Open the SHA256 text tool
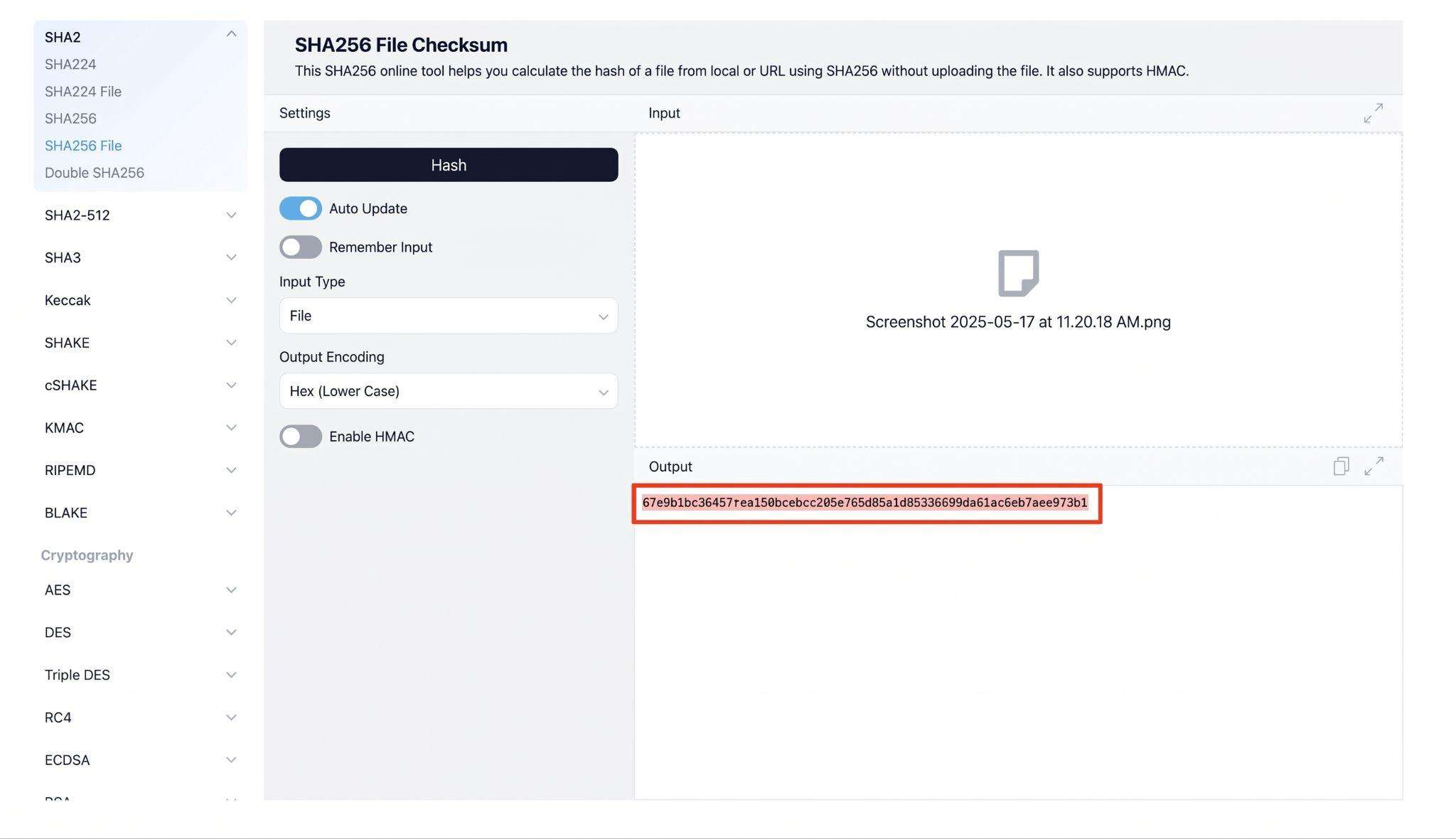The height and width of the screenshot is (839, 1456). [70, 118]
